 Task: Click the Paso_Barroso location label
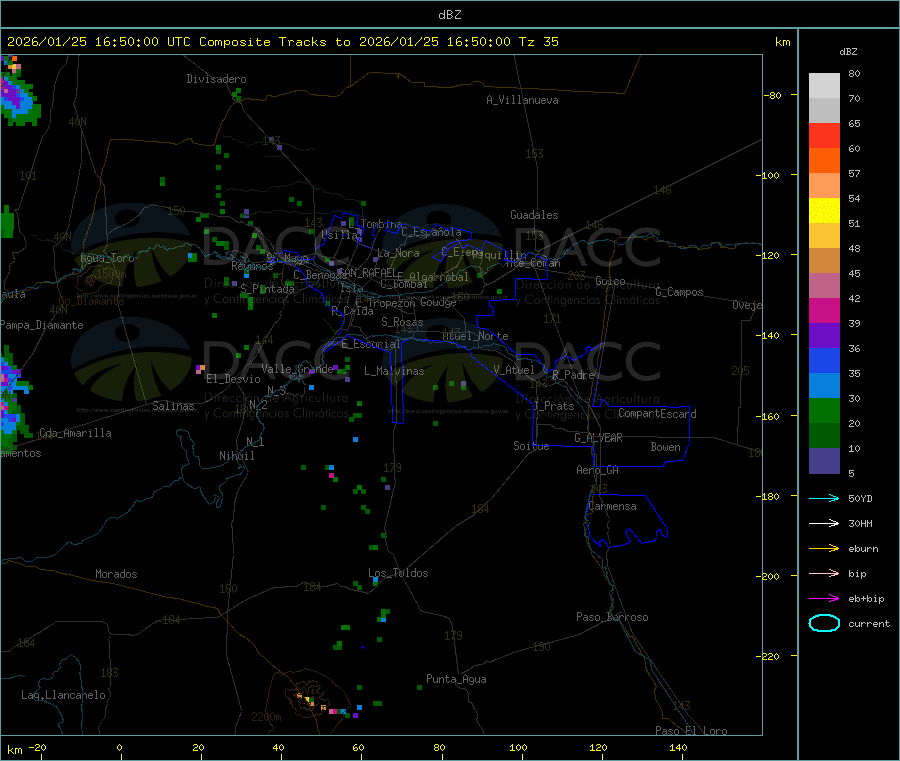click(x=612, y=617)
